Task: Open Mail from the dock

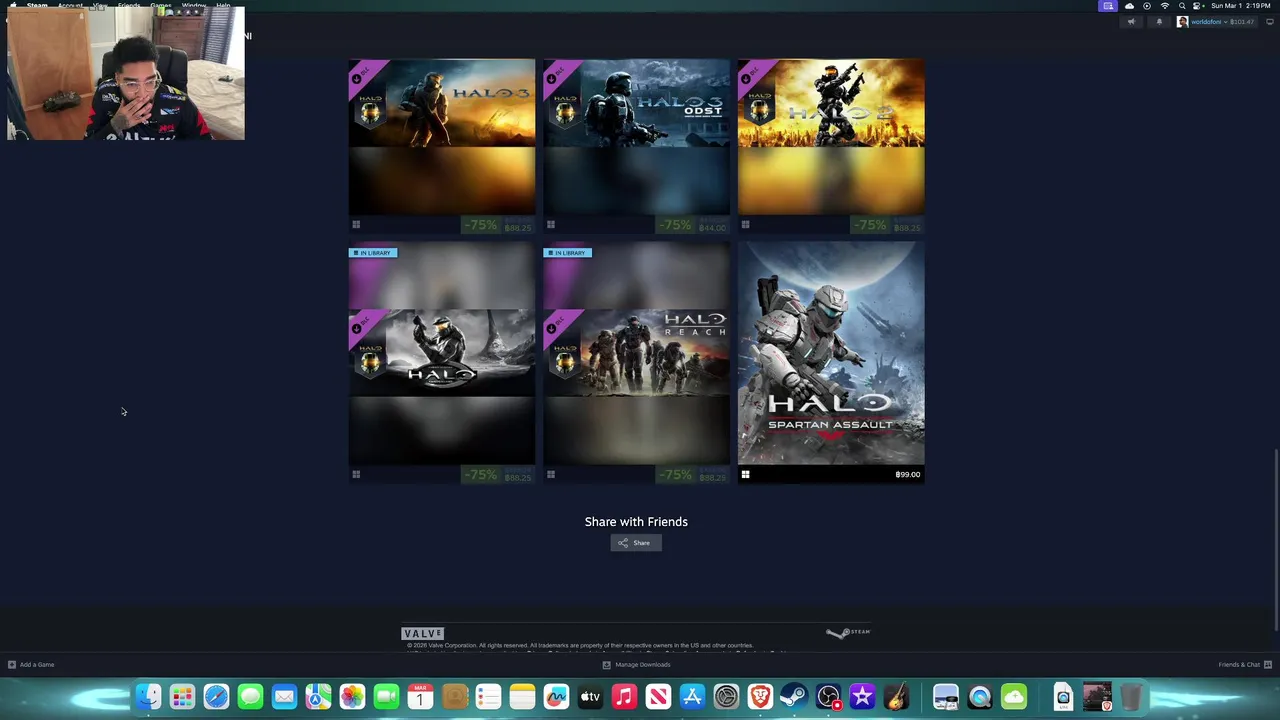Action: 284,697
